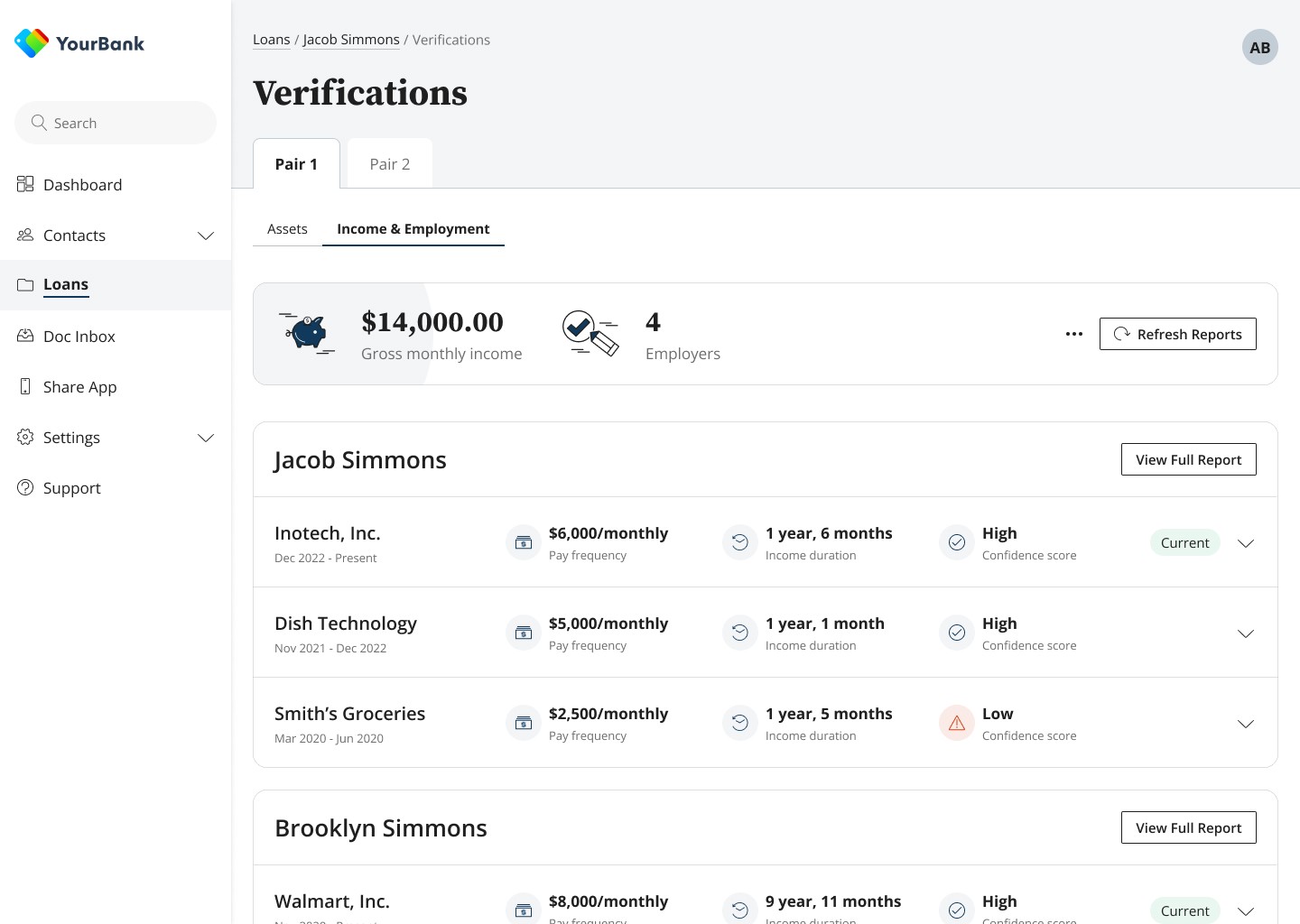Click the sidebar Search field
This screenshot has width=1300, height=924.
[116, 123]
